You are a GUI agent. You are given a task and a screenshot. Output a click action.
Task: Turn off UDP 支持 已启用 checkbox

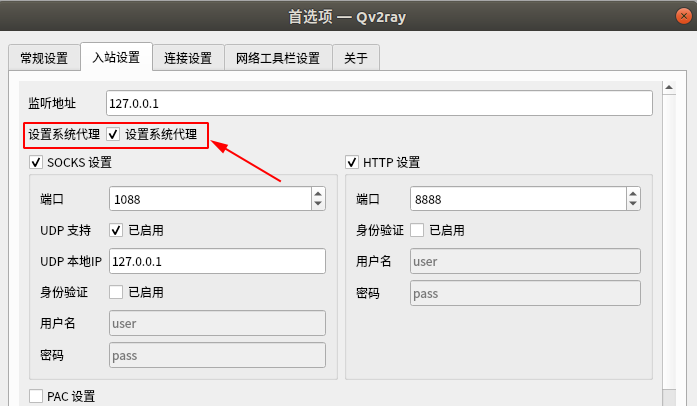[x=116, y=230]
